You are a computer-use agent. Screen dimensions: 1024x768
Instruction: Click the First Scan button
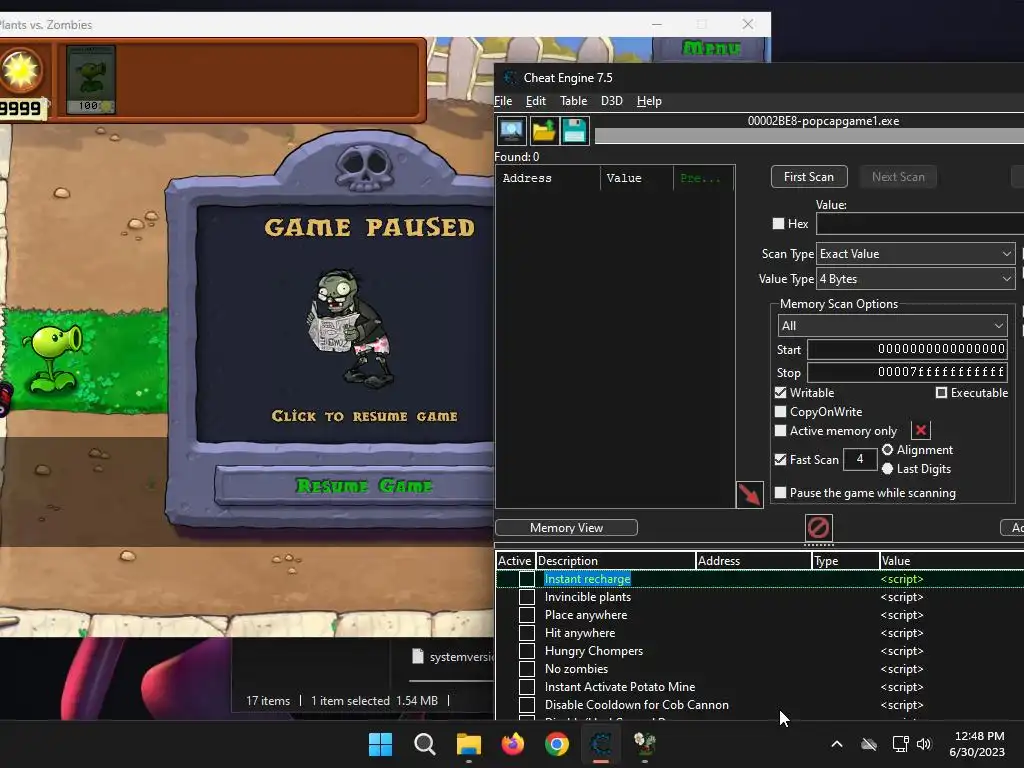point(809,176)
